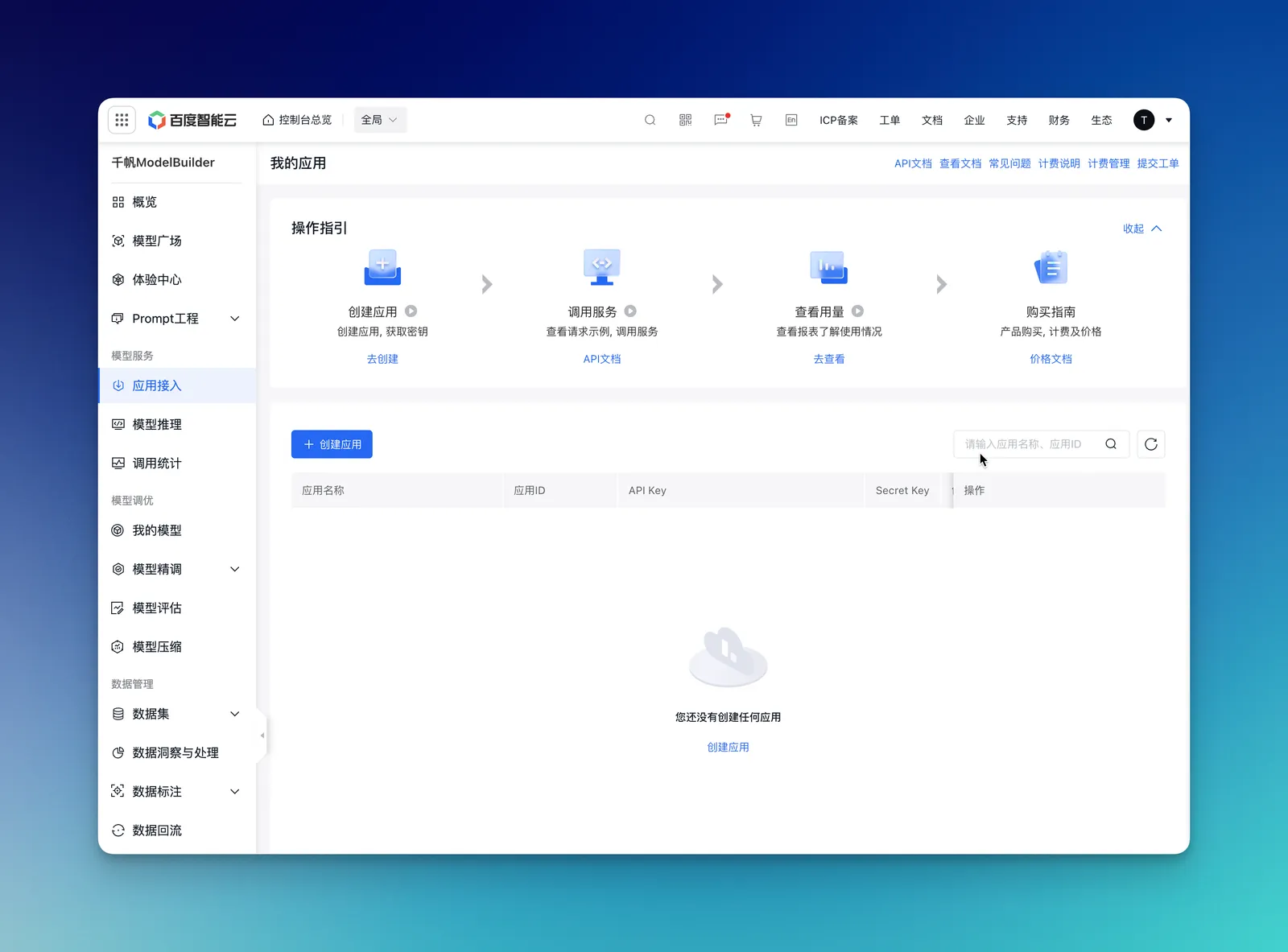This screenshot has height=952, width=1288.
Task: Select 模型广场 in the sidebar
Action: 177,241
